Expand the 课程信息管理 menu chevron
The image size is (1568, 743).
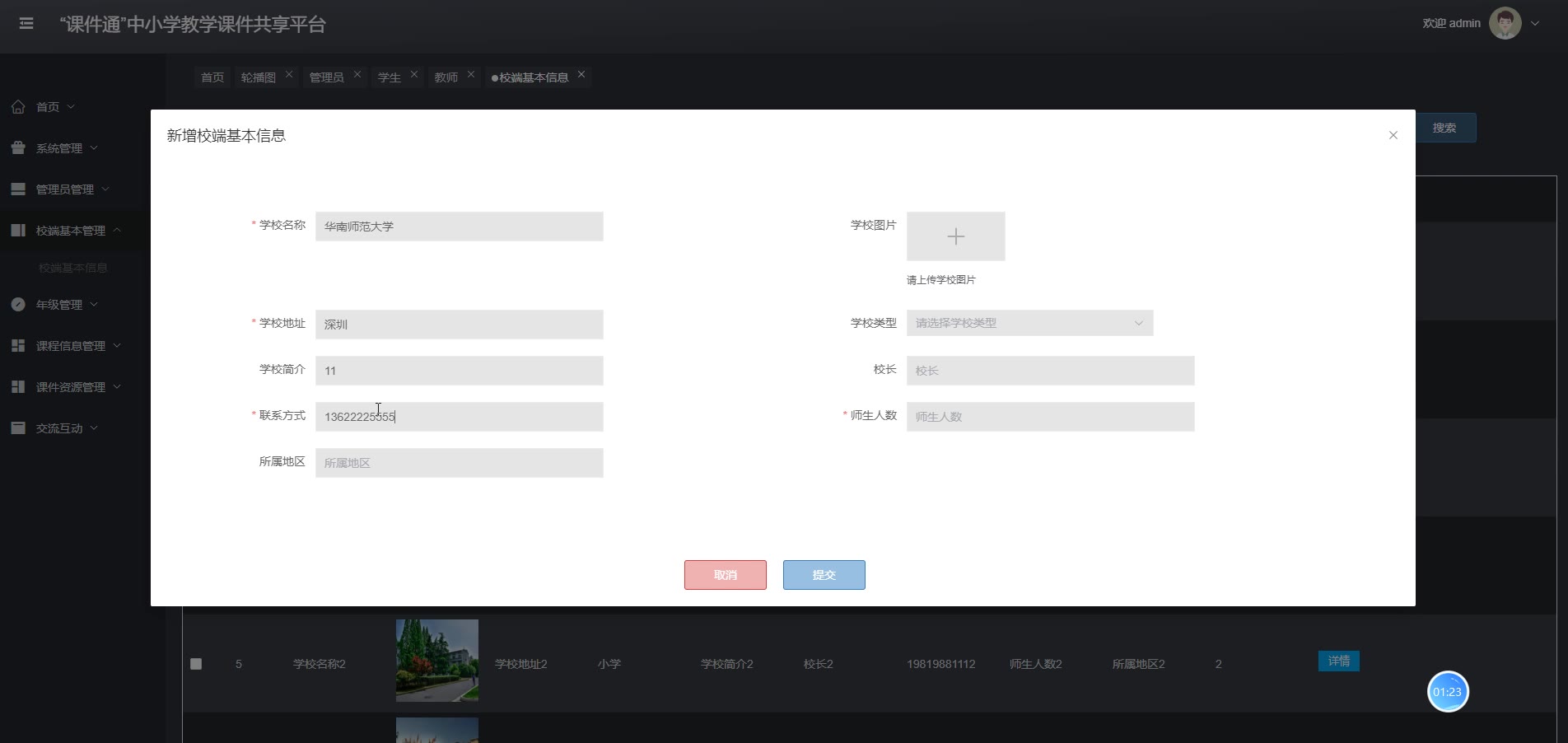[x=117, y=345]
